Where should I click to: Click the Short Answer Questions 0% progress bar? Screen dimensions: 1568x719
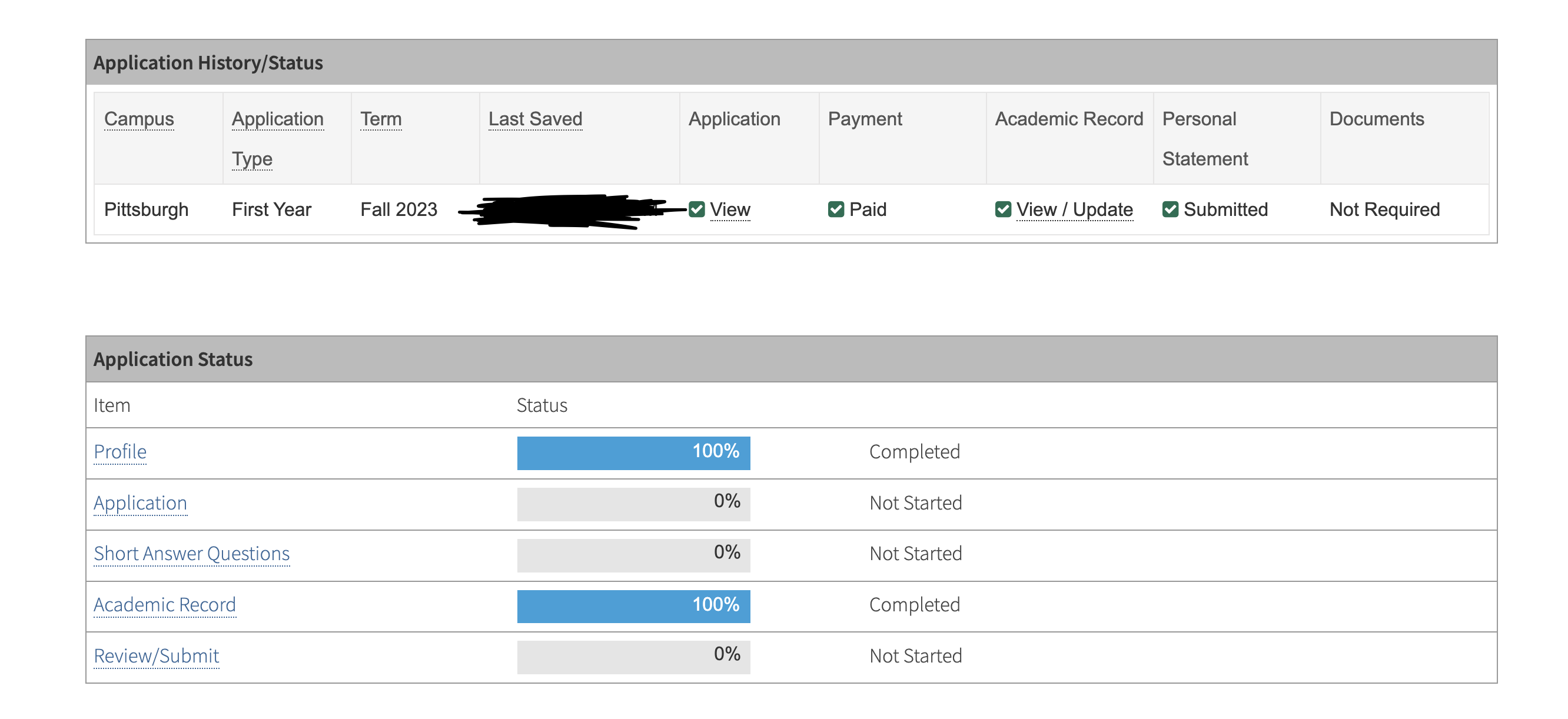tap(633, 555)
